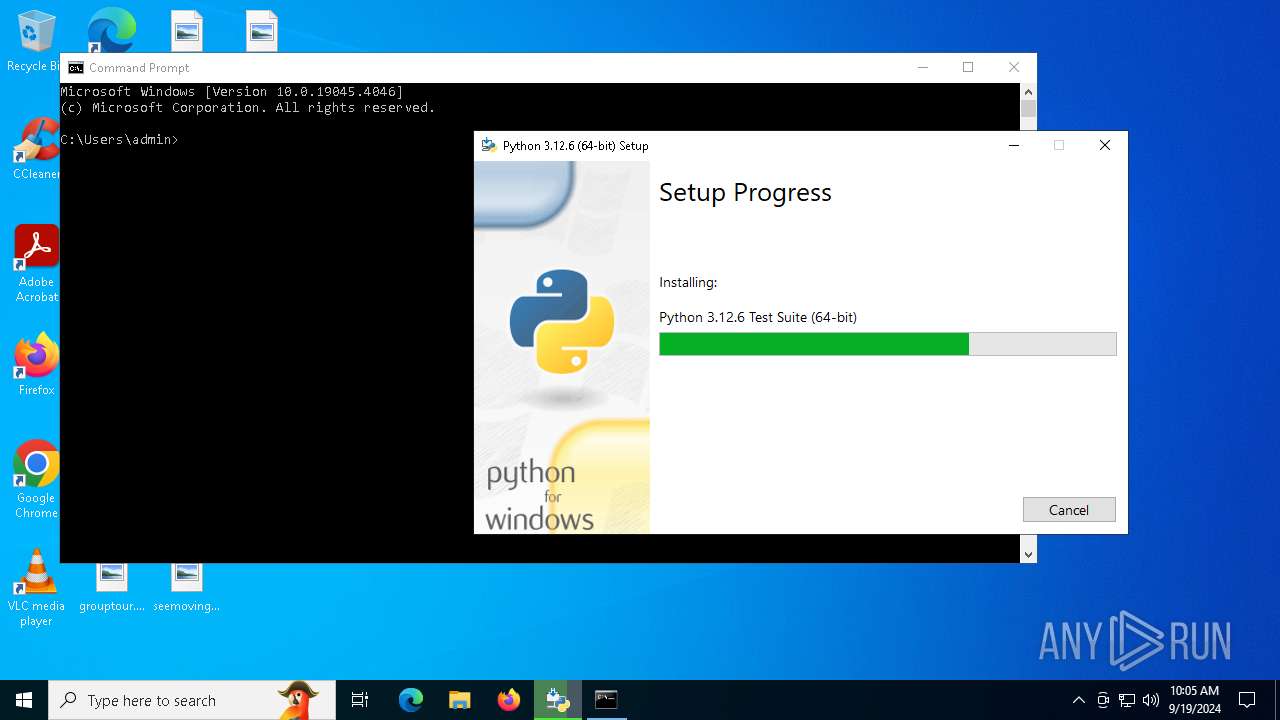Select the Adobe Acrobat desktop shortcut

point(36,264)
